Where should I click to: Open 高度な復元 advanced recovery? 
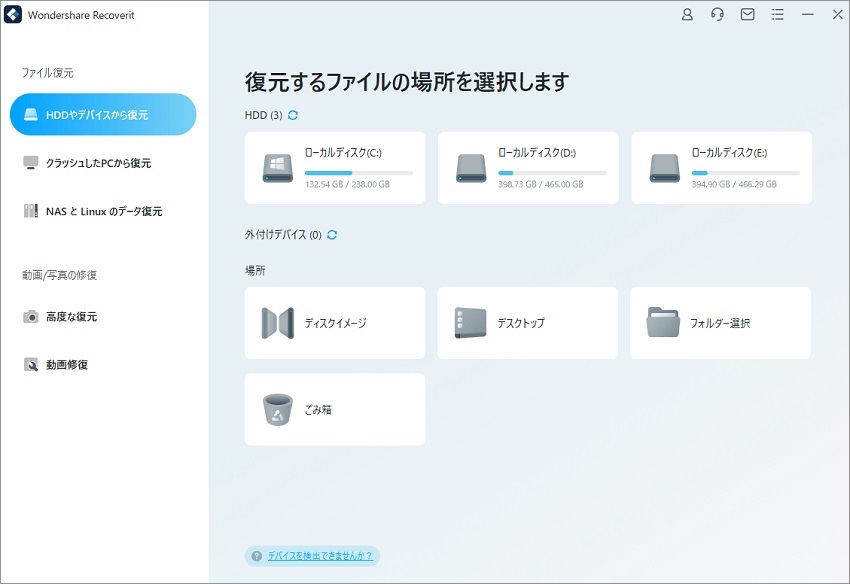71,317
